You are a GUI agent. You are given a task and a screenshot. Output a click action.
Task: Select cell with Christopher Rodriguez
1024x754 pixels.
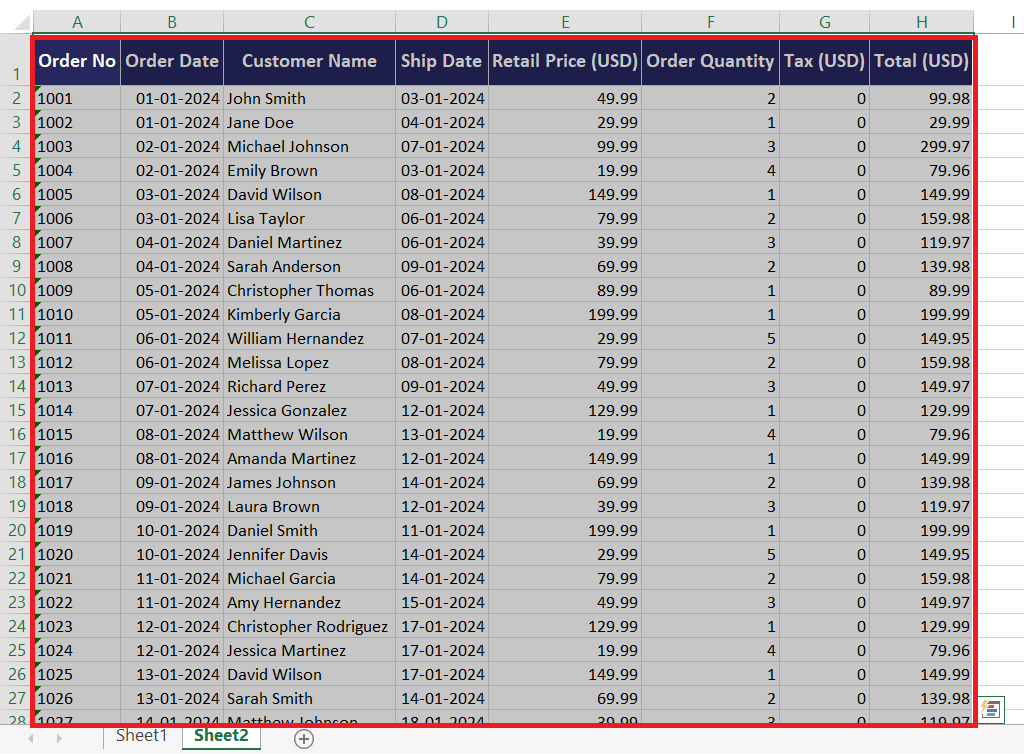pos(310,626)
